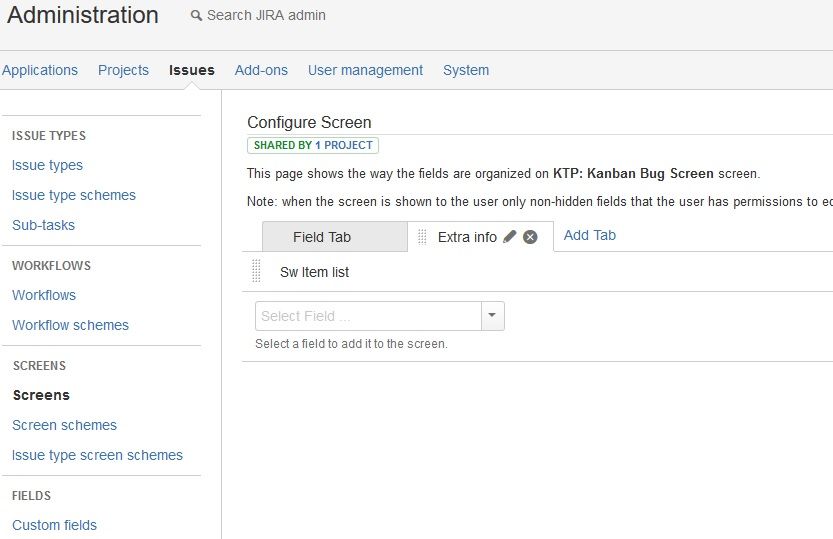
Task: Select the Extra info tab
Action: click(x=467, y=237)
